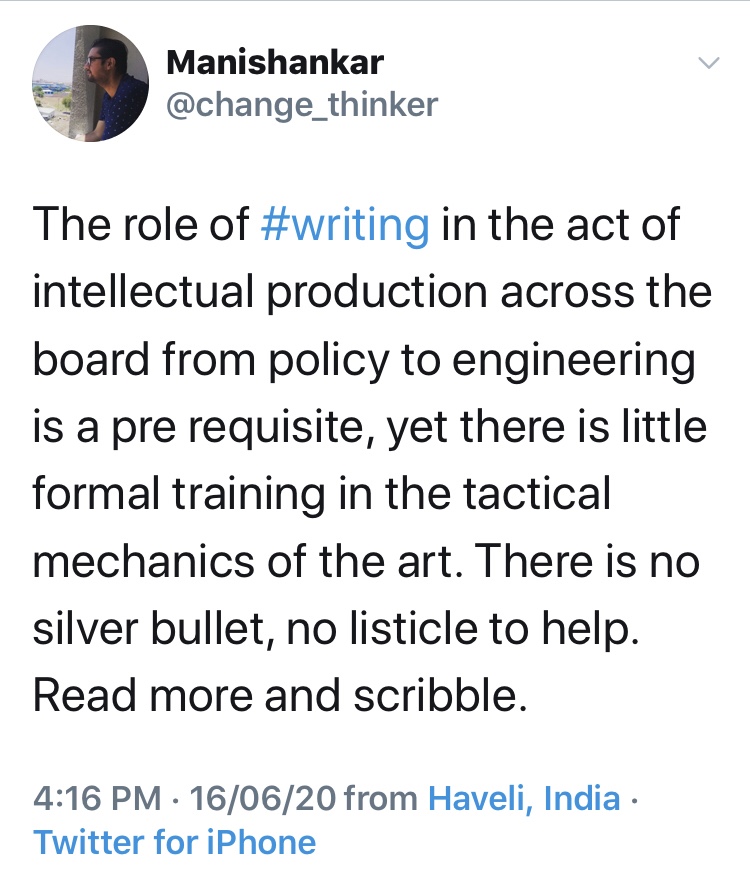Viewport: 750px width, 884px height.
Task: Click the phrase "formal training"
Action: point(180,495)
